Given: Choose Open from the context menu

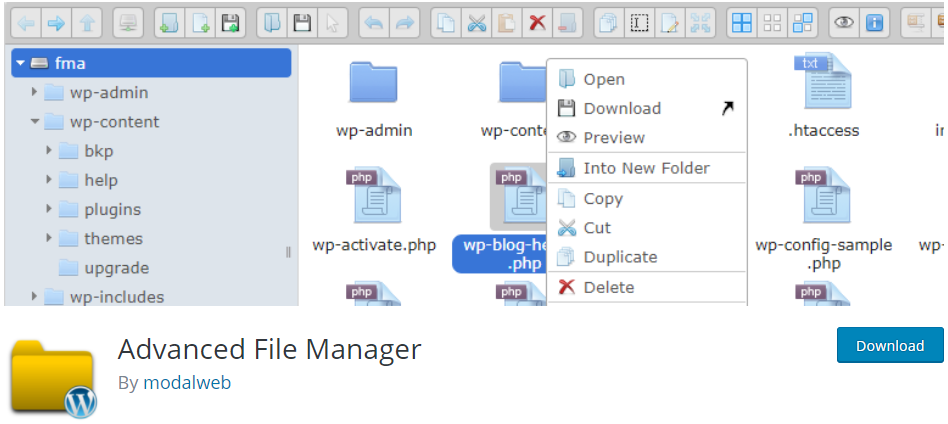Looking at the screenshot, I should (647, 79).
